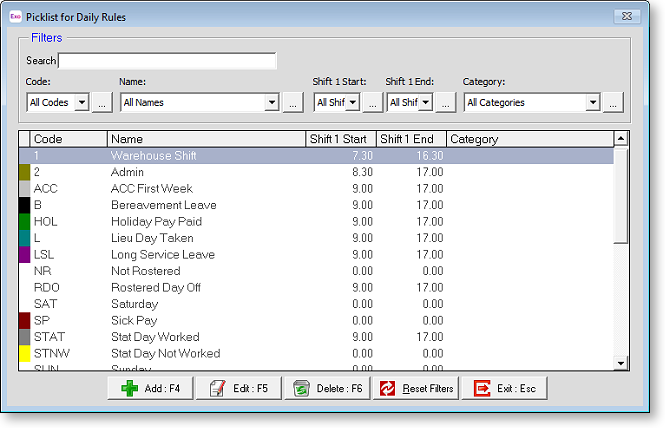Screen dimensions: 665x428
Task: Sort by the Shift 1 End column header
Action: [411, 139]
